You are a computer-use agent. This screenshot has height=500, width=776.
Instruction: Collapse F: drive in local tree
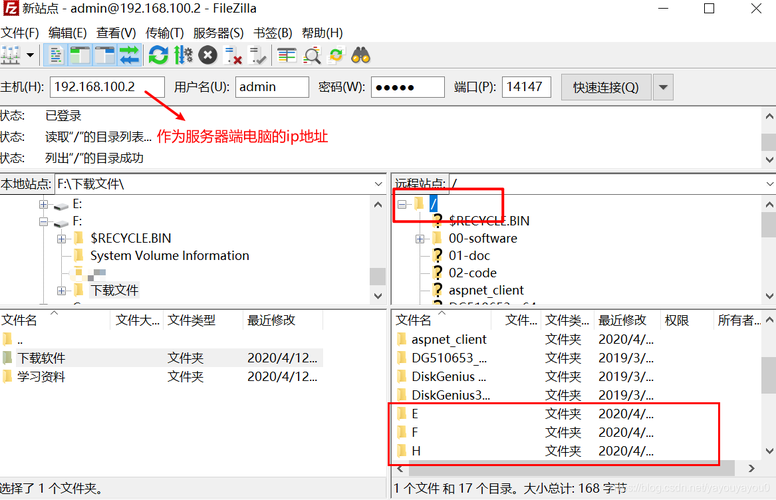click(x=44, y=221)
